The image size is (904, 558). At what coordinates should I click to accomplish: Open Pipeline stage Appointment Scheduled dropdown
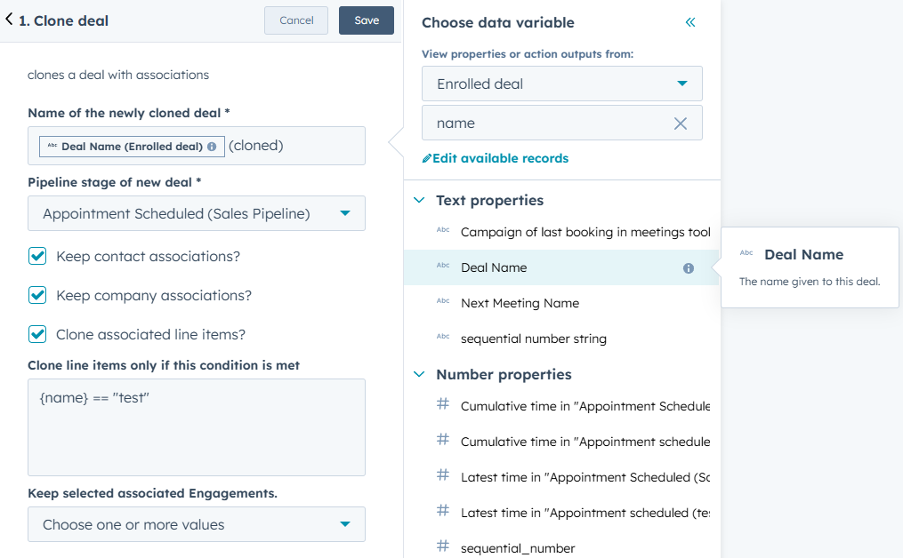[196, 213]
